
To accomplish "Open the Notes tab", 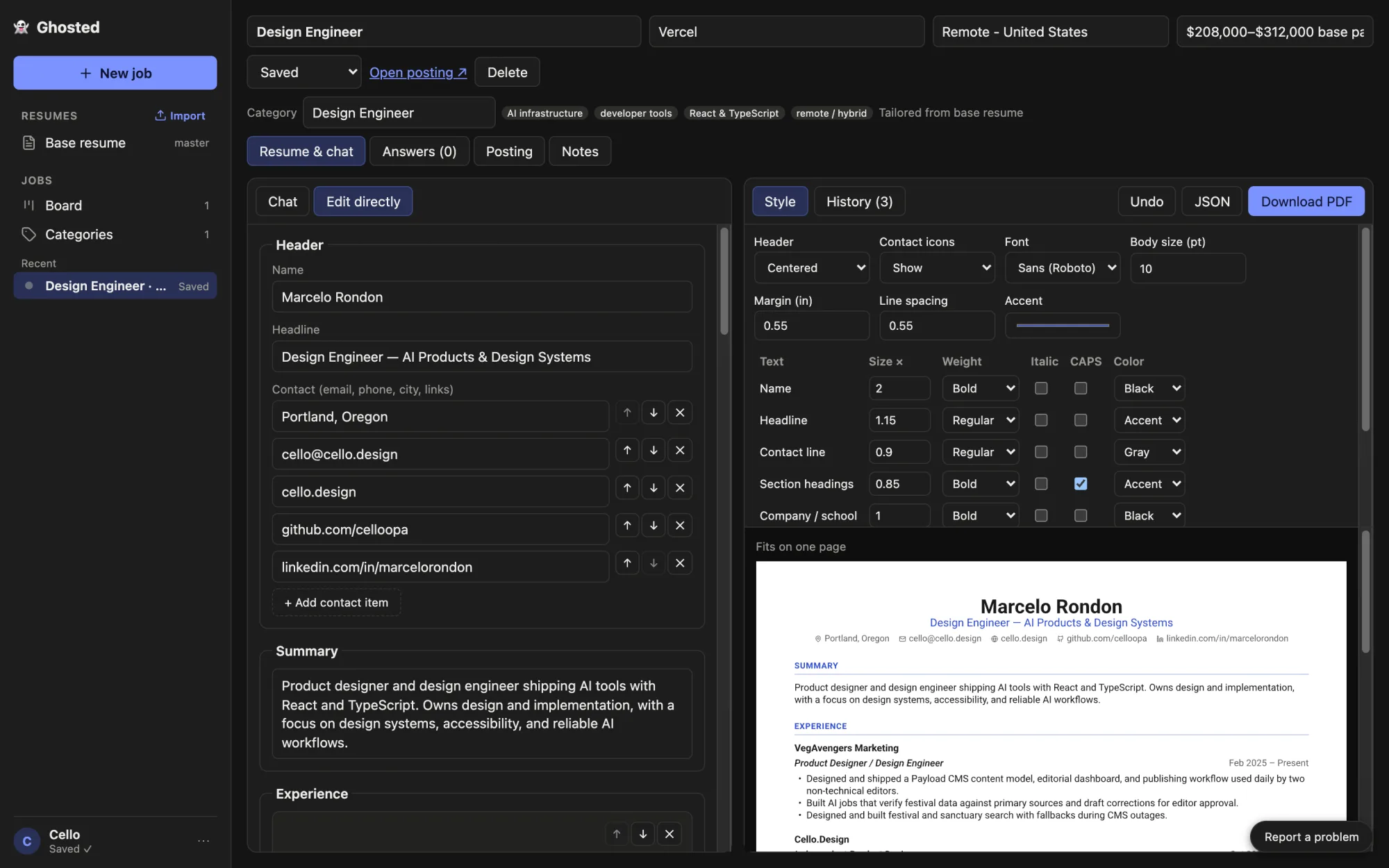I will (x=580, y=151).
